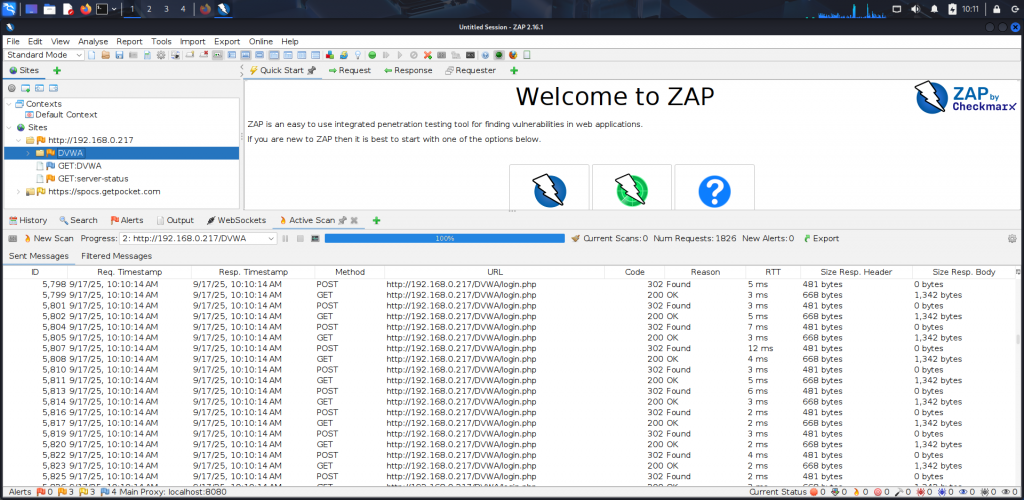The height and width of the screenshot is (500, 1024).
Task: Add a new tab next to Requester
Action: pyautogui.click(x=514, y=70)
